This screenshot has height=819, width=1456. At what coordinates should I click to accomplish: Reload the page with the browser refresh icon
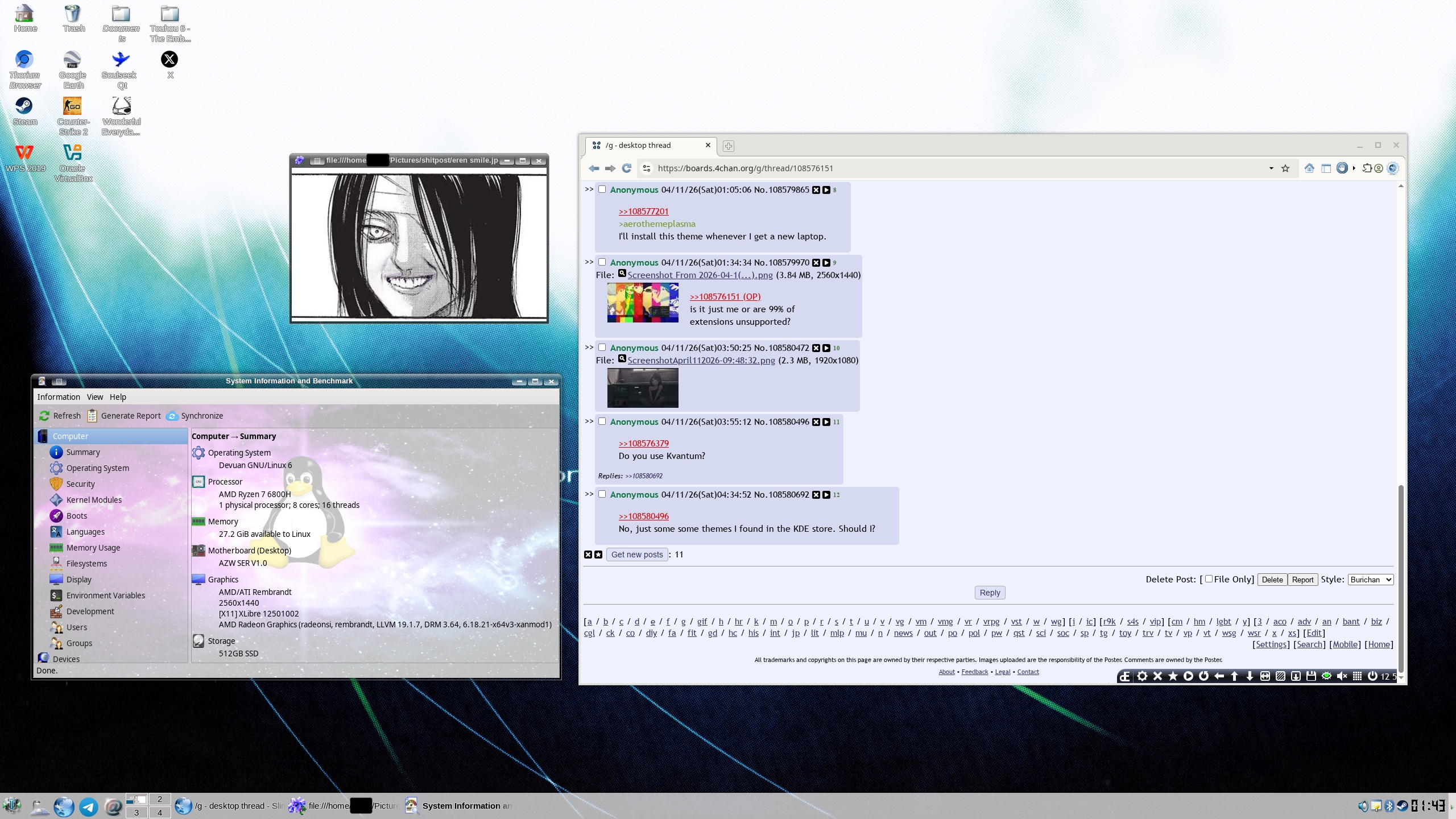tap(627, 168)
